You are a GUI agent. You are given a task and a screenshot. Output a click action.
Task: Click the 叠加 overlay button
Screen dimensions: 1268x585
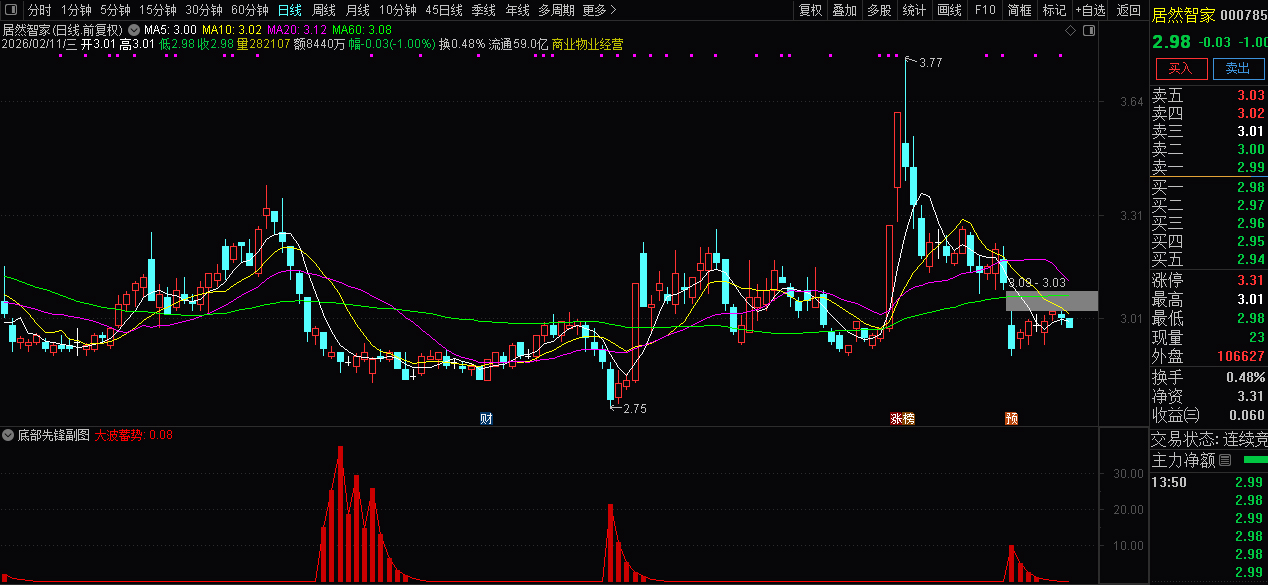click(845, 10)
